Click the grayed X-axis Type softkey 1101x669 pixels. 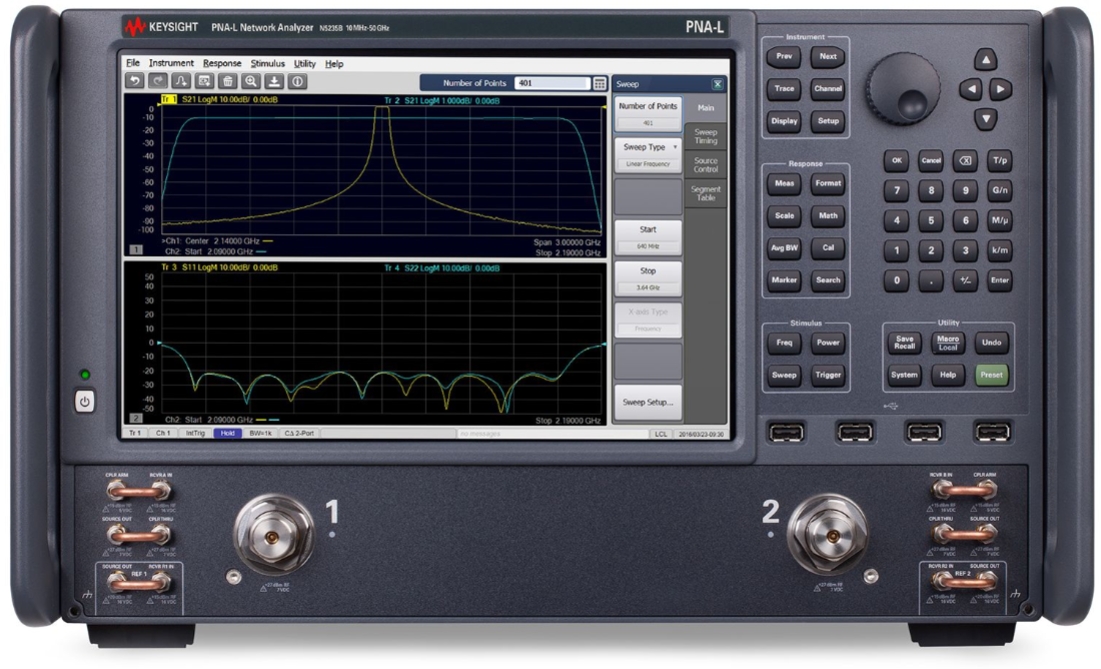(648, 319)
